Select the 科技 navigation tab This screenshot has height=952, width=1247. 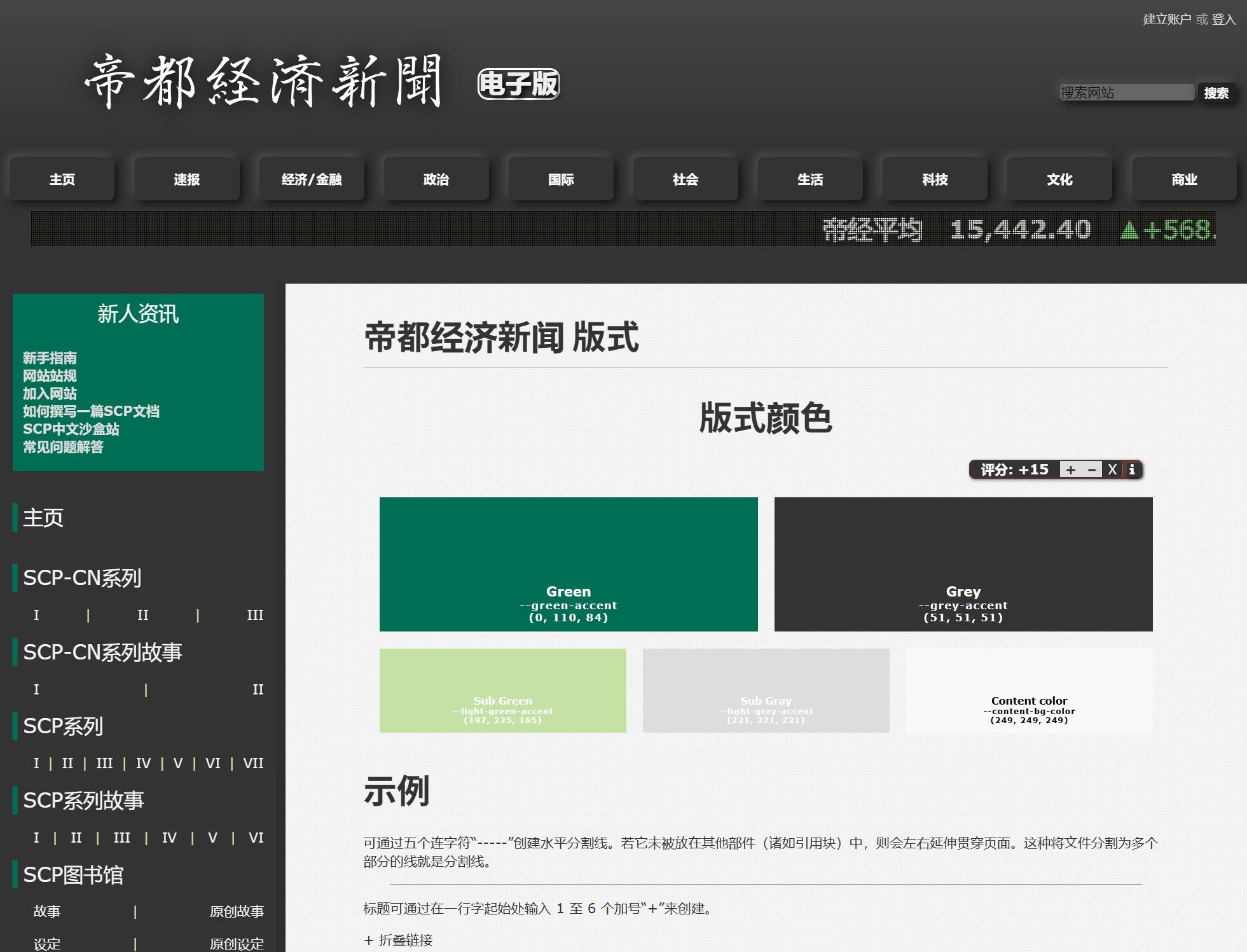click(x=935, y=180)
